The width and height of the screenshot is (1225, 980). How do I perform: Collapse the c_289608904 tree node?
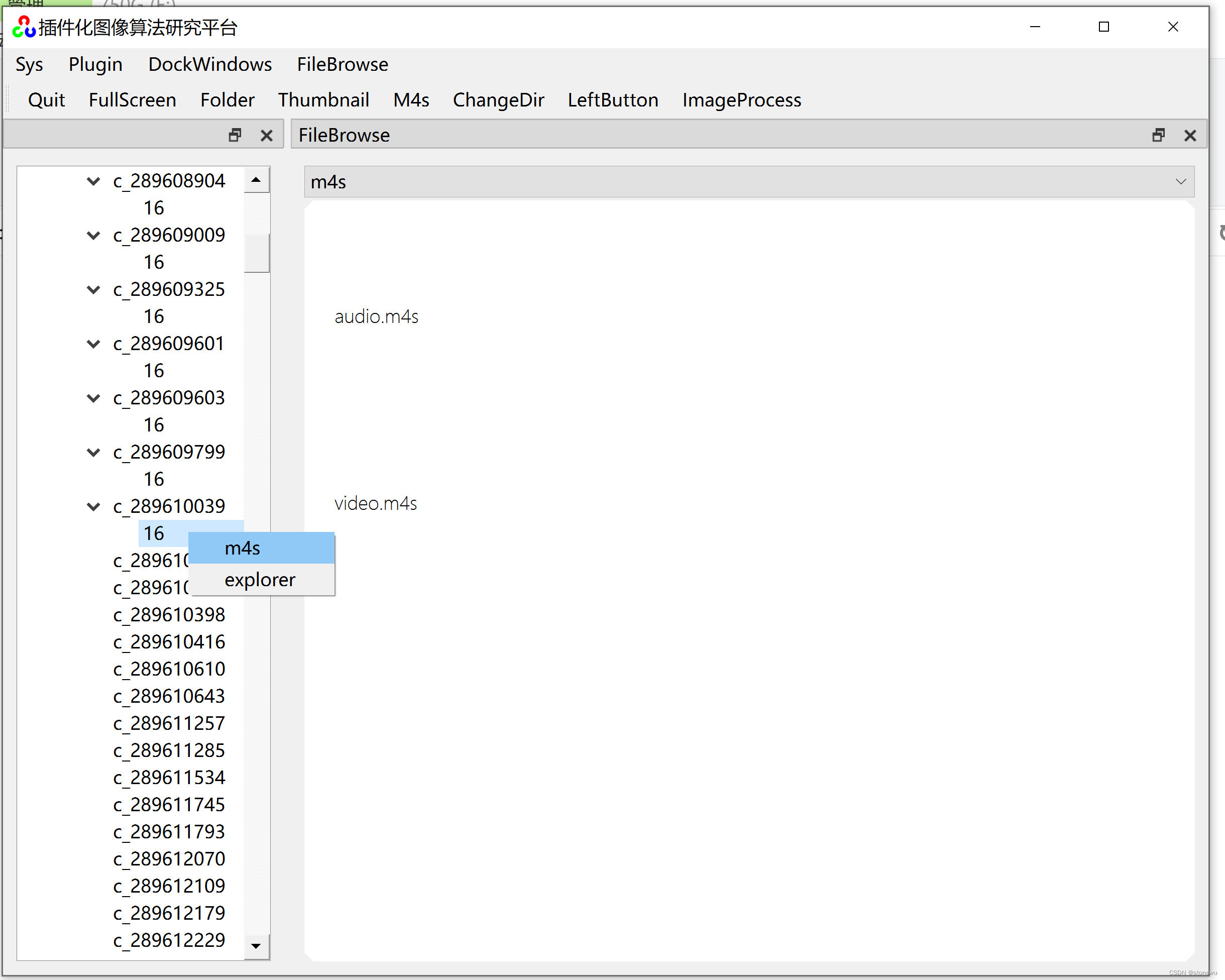93,181
